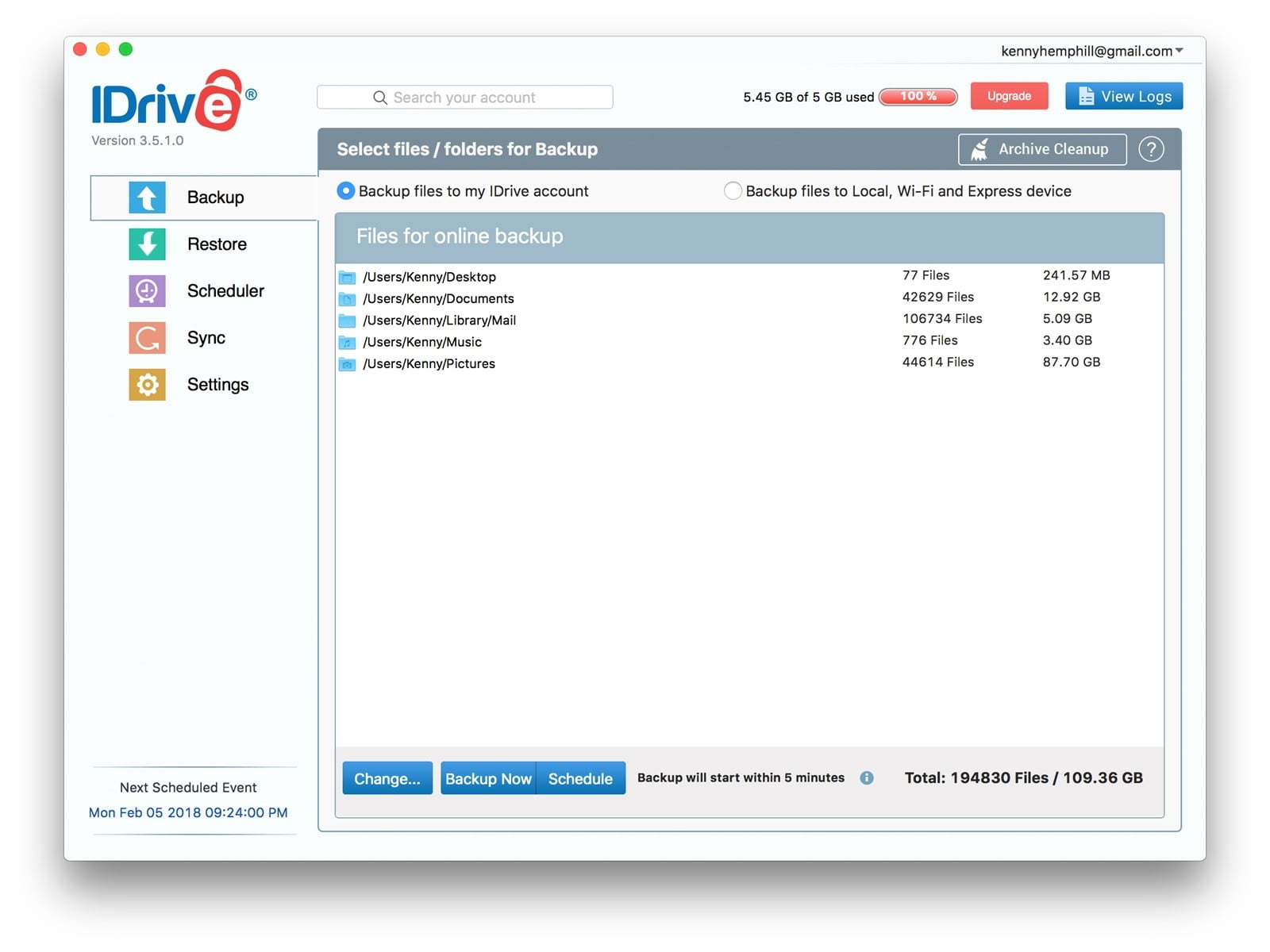Image resolution: width=1270 pixels, height=952 pixels.
Task: Click the Restore down-arrow icon in sidebar
Action: (147, 244)
